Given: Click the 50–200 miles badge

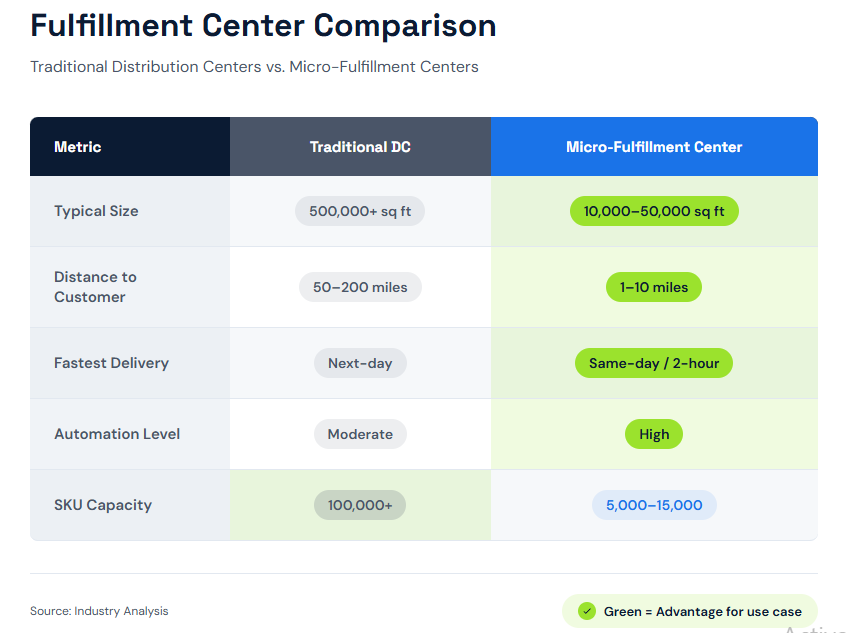Looking at the screenshot, I should pos(360,287).
